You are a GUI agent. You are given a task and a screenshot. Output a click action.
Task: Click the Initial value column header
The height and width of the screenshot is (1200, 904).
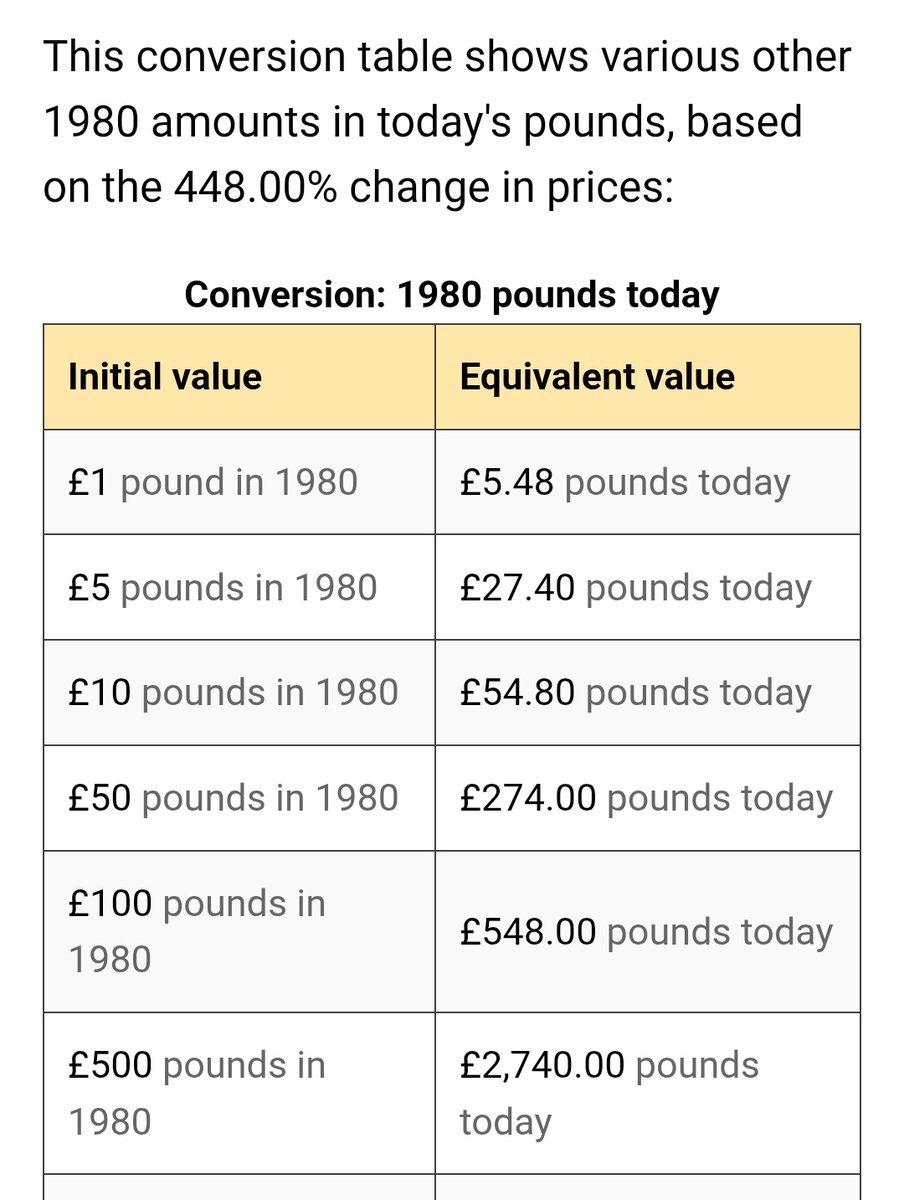239,377
